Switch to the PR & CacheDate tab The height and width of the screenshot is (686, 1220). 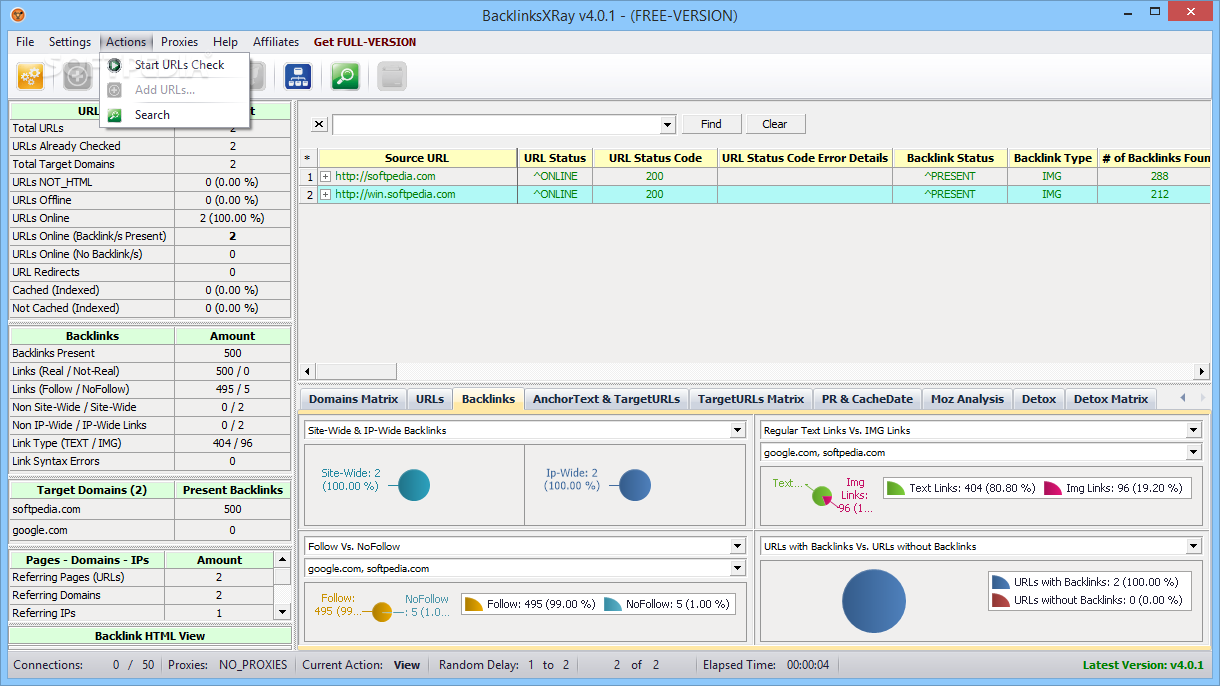(x=867, y=399)
